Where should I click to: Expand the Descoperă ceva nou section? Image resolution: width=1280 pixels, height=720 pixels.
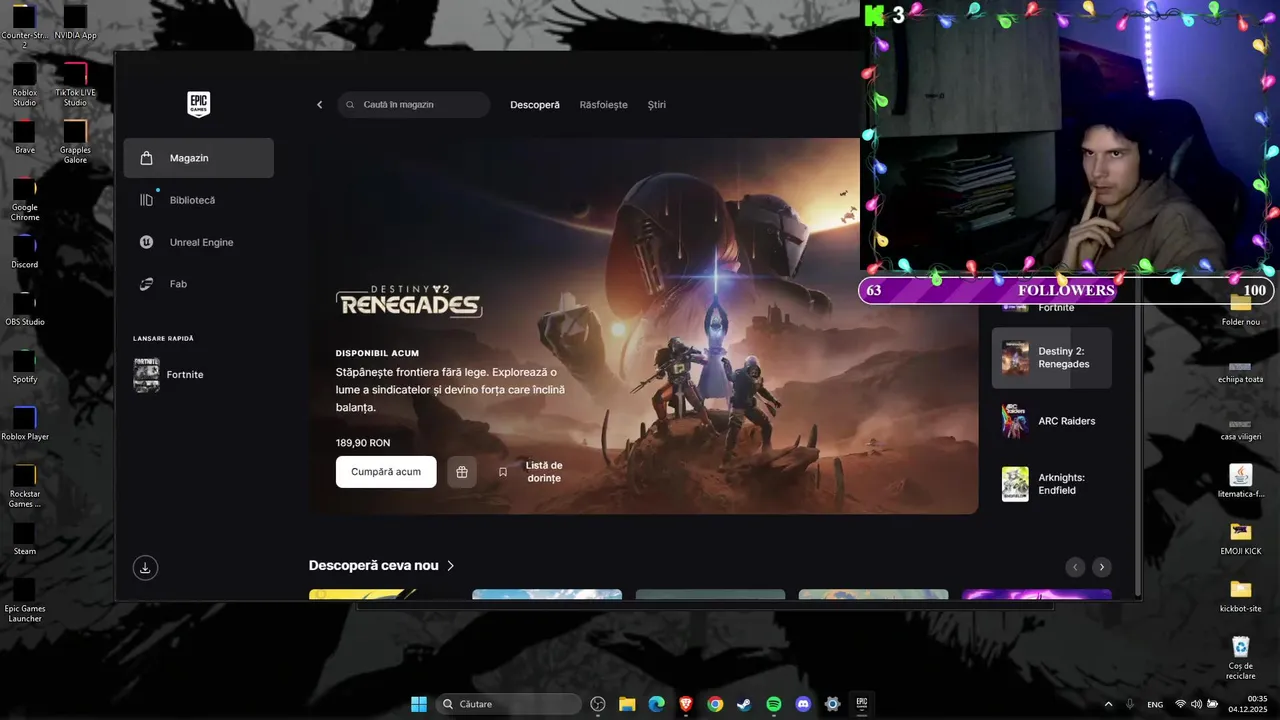[x=382, y=566]
